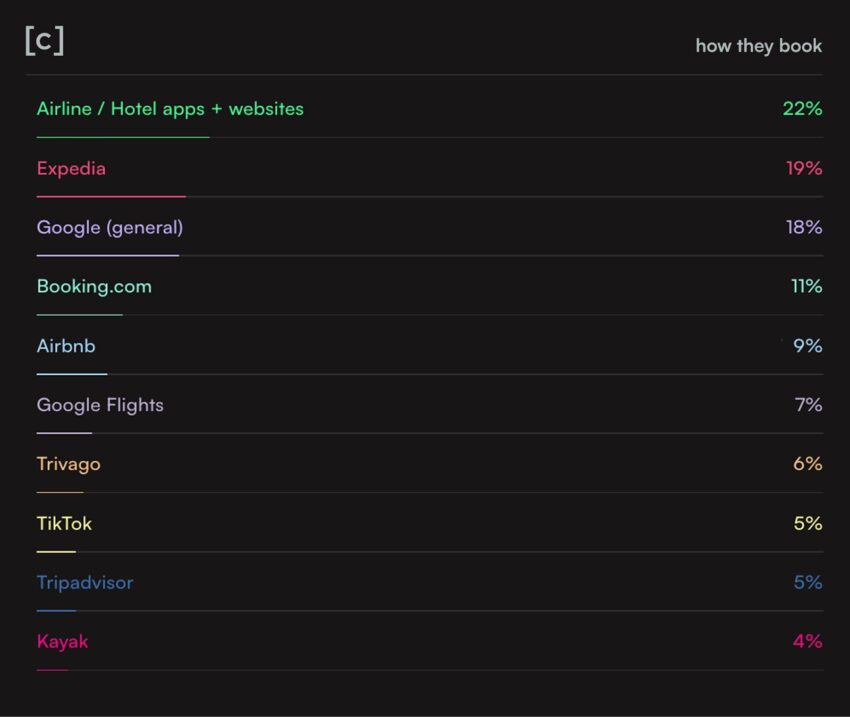Open the Booking.com entry
Screen dimensions: 850x717
94,286
